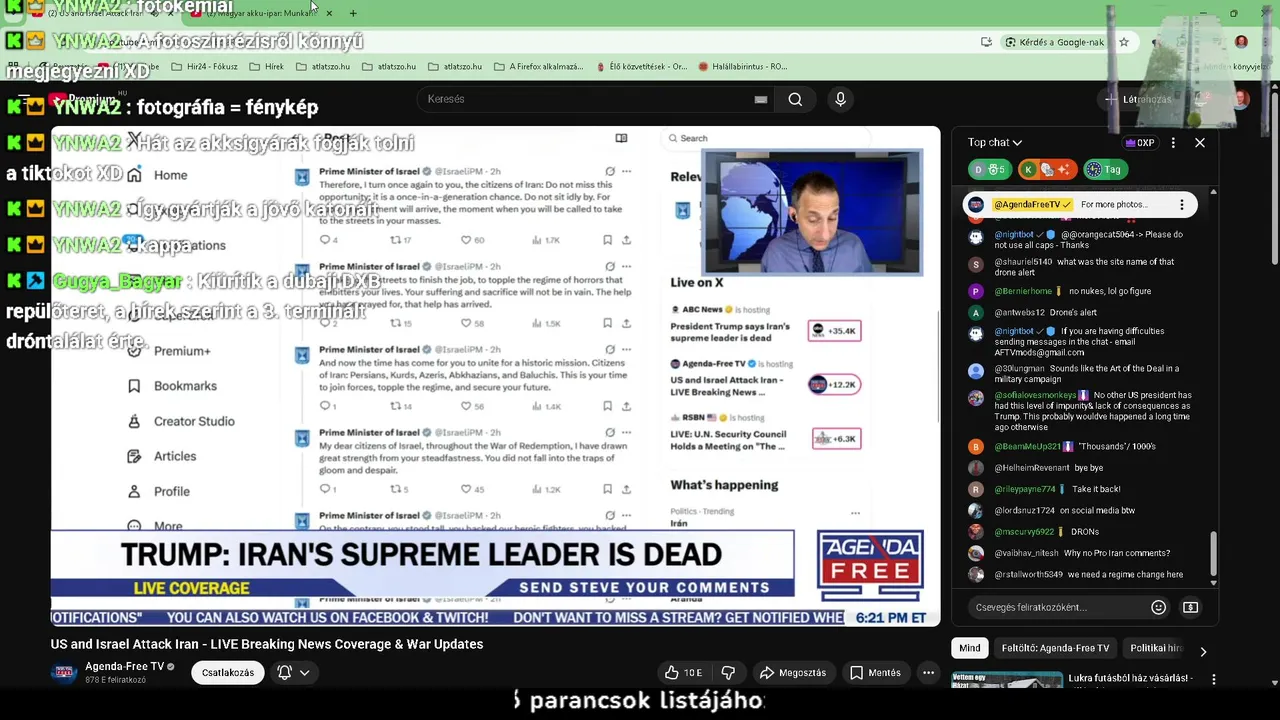Click the Kérdés a Google-nak button
The height and width of the screenshot is (720, 1280).
[1054, 42]
